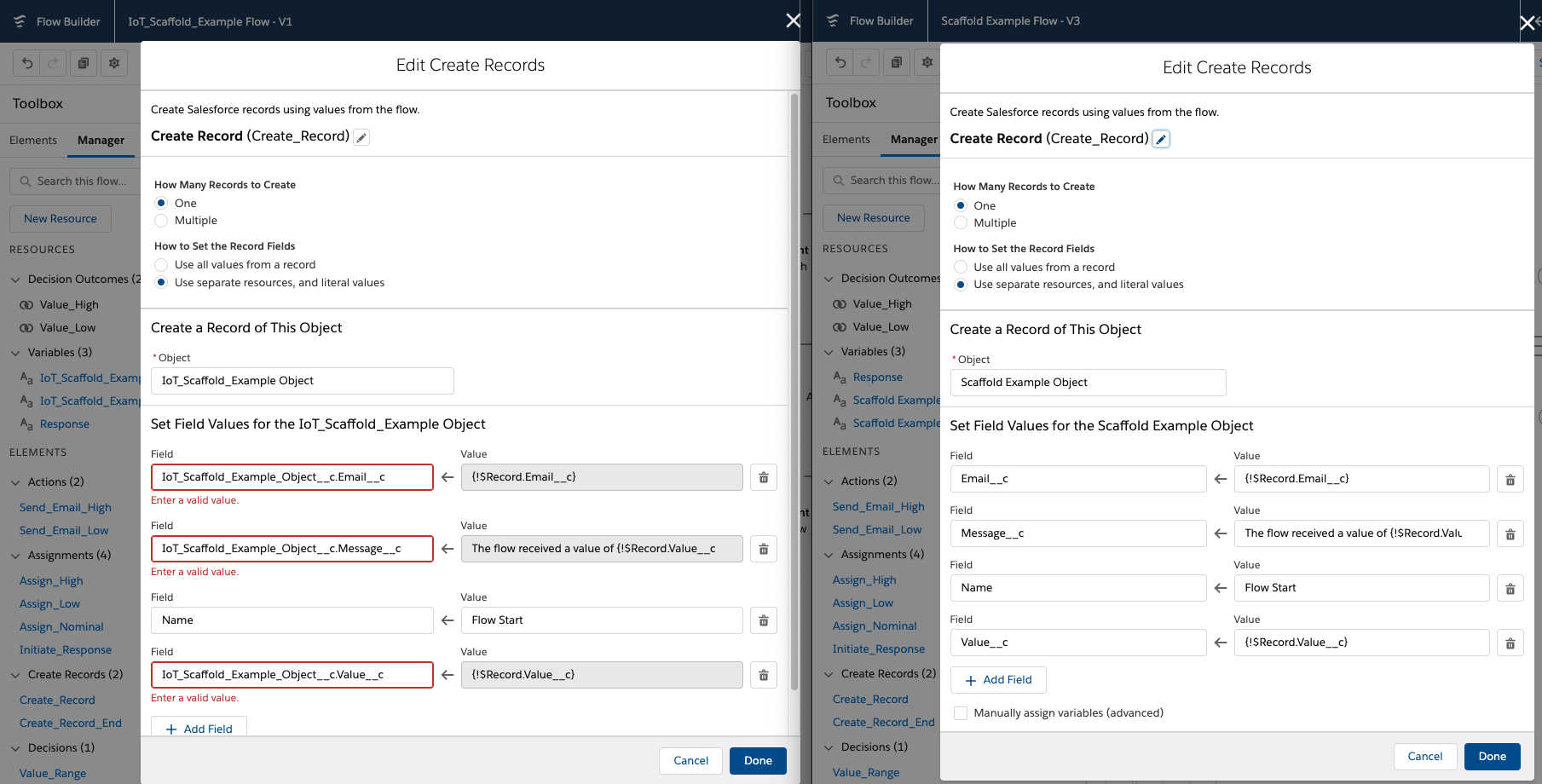Screen dimensions: 1542x784
Task: Enable Manually assign variables (advanced) checkbox
Action: tap(961, 713)
